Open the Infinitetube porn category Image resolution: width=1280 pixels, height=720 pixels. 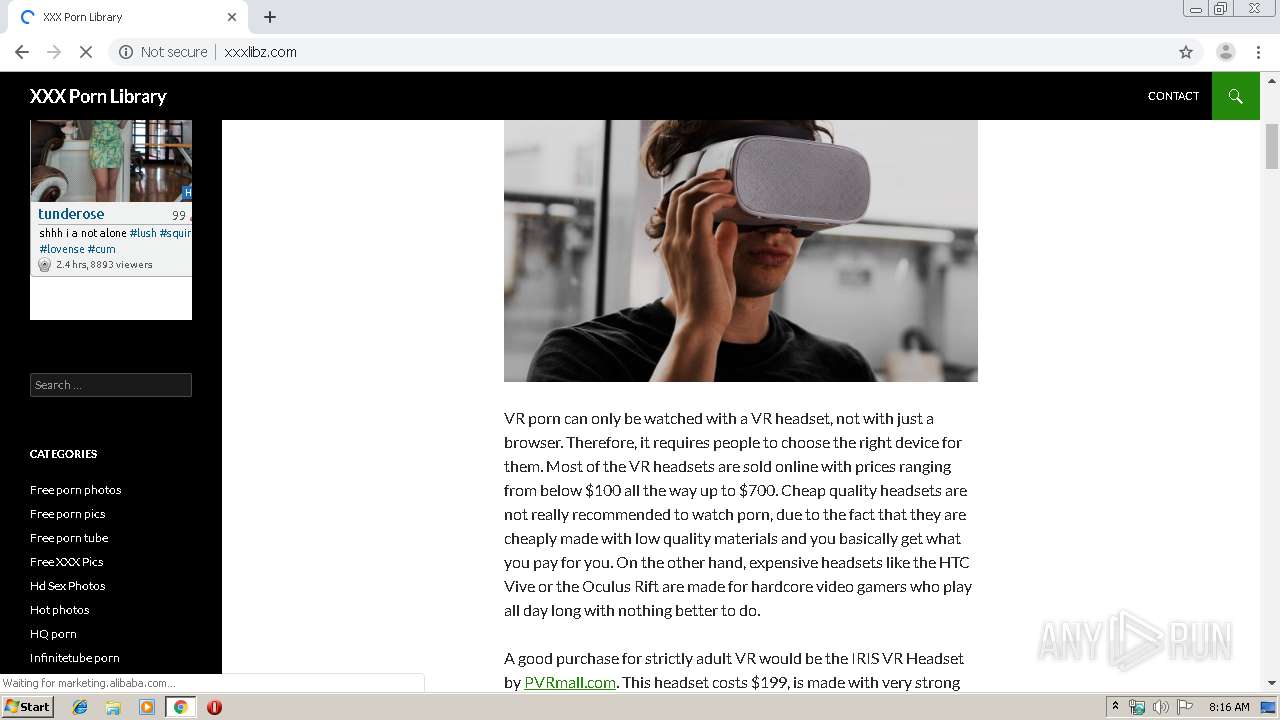[x=74, y=658]
